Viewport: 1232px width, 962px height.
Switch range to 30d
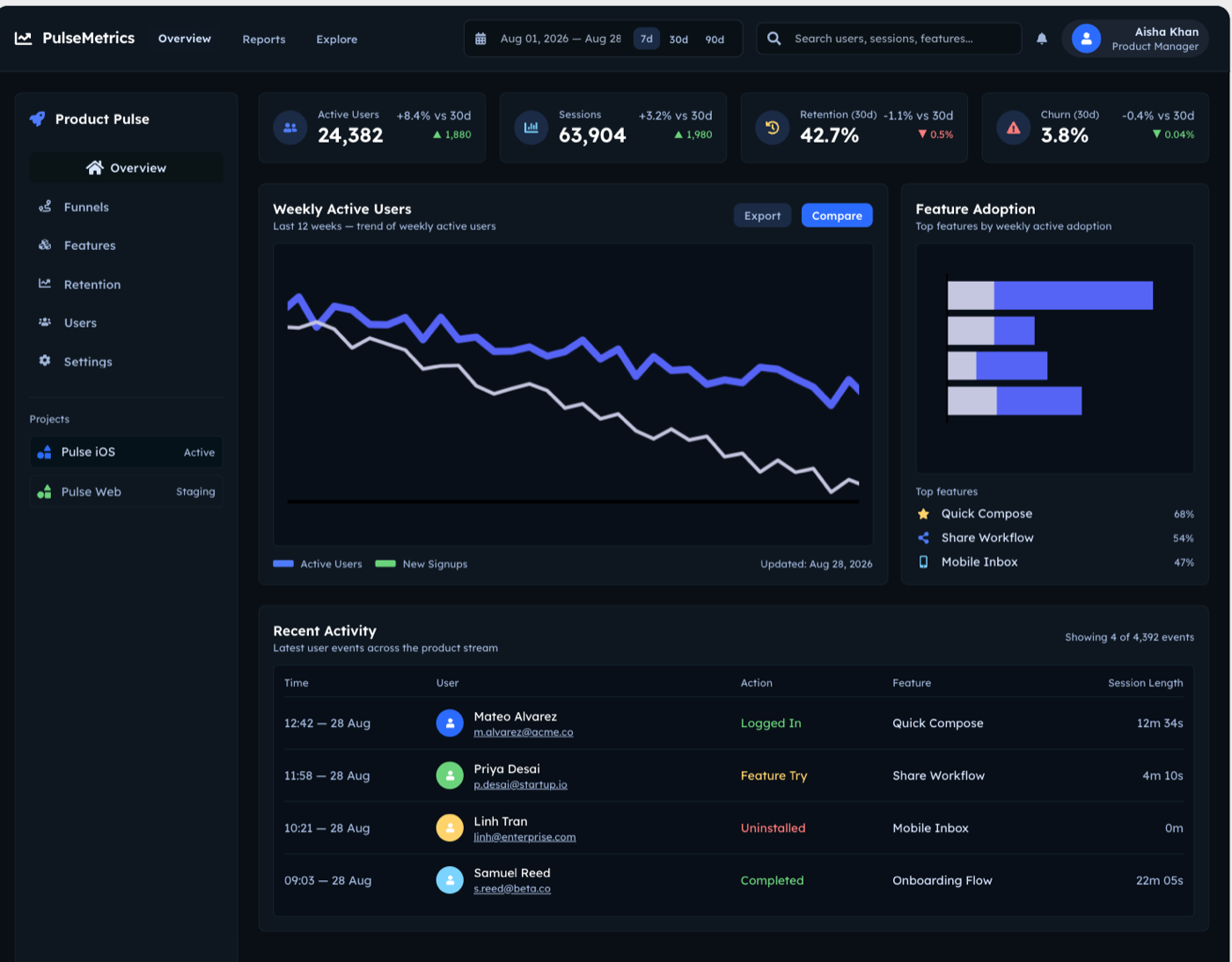click(x=678, y=40)
